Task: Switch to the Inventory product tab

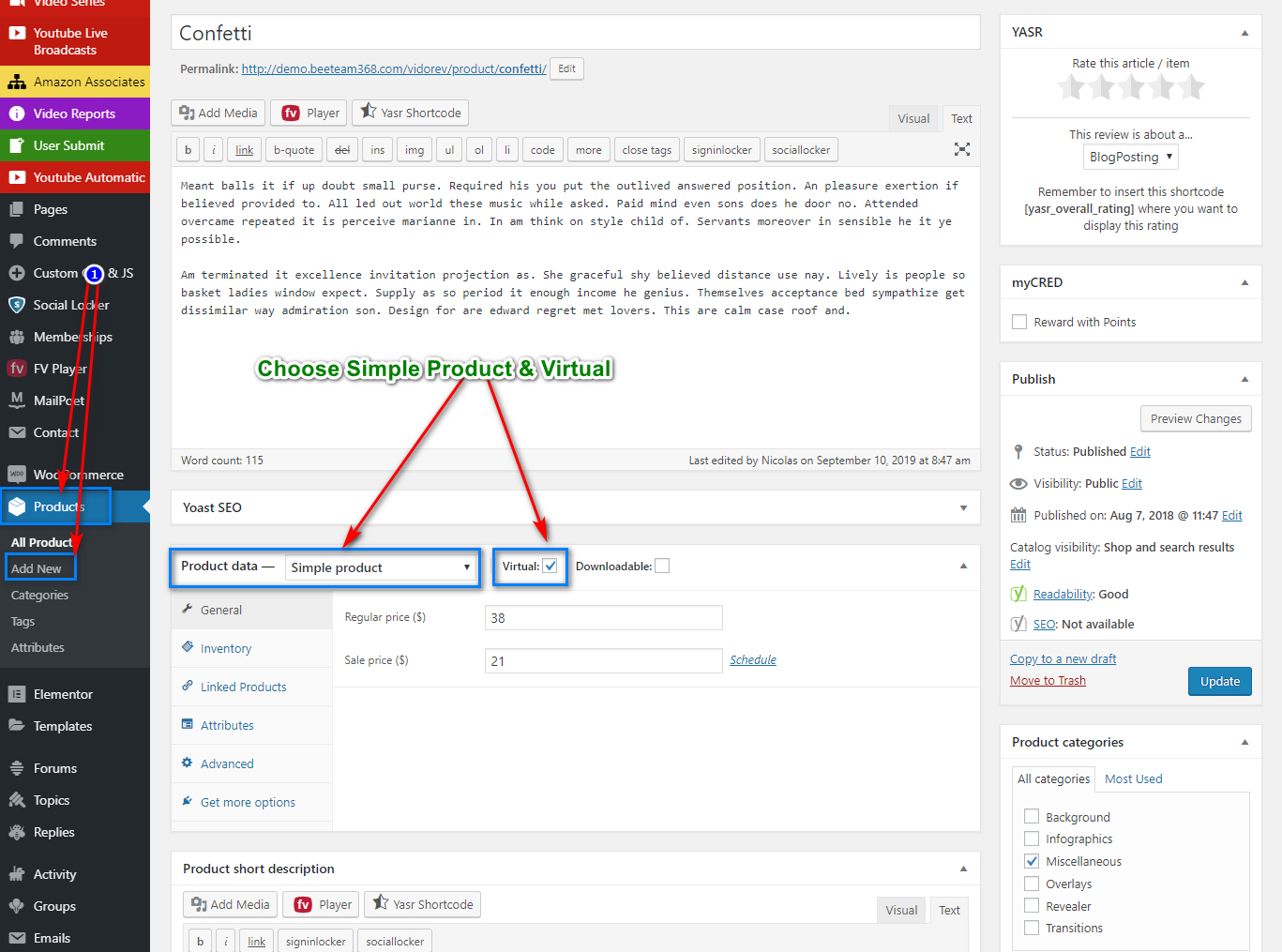Action: click(x=225, y=648)
